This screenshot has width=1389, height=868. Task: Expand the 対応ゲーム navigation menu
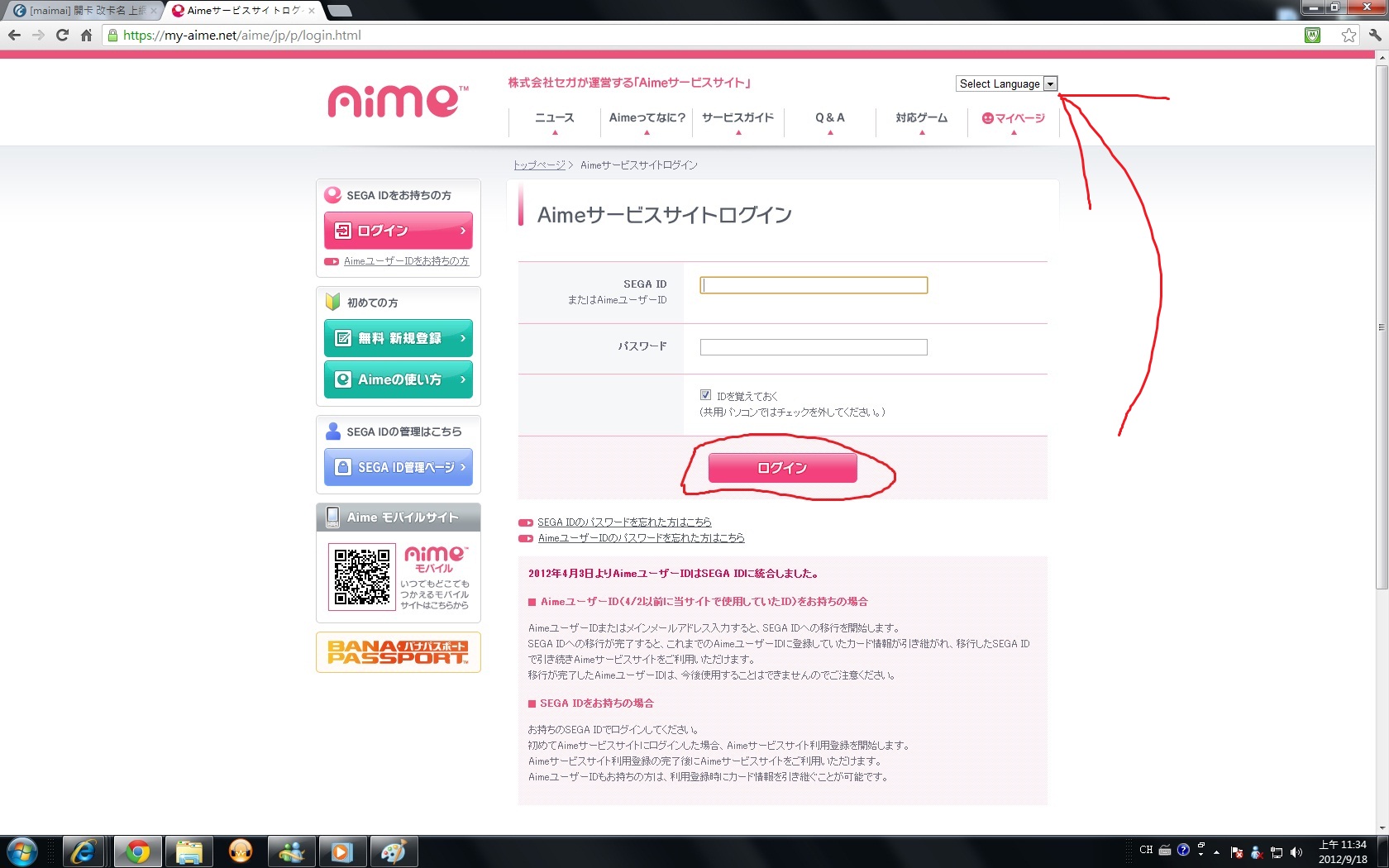921,118
